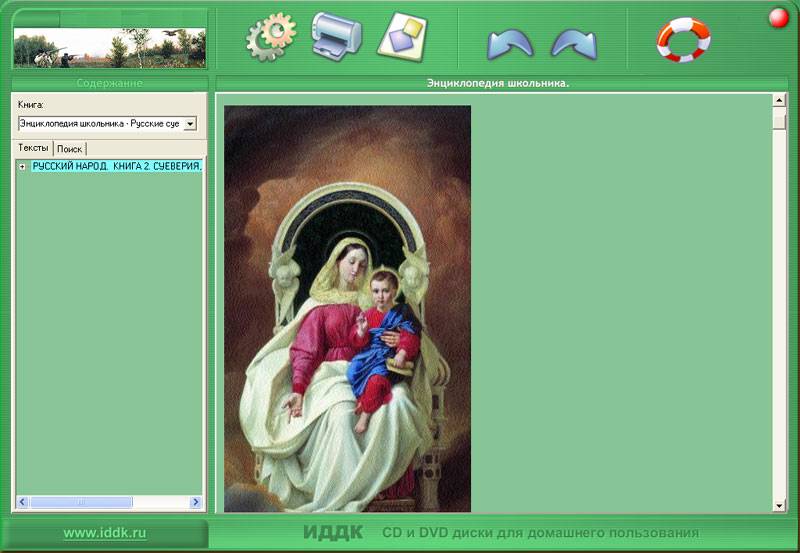The image size is (800, 553).
Task: Click the Madonna and child painting
Action: [347, 310]
